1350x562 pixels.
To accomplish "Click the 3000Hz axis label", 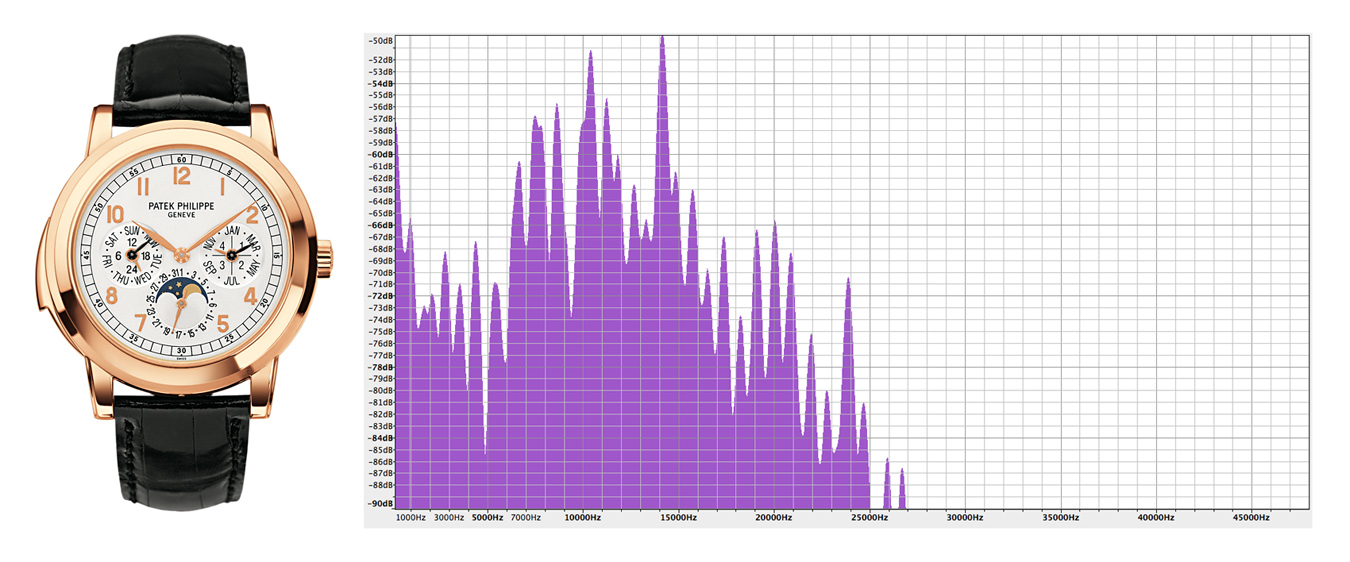I will (449, 518).
